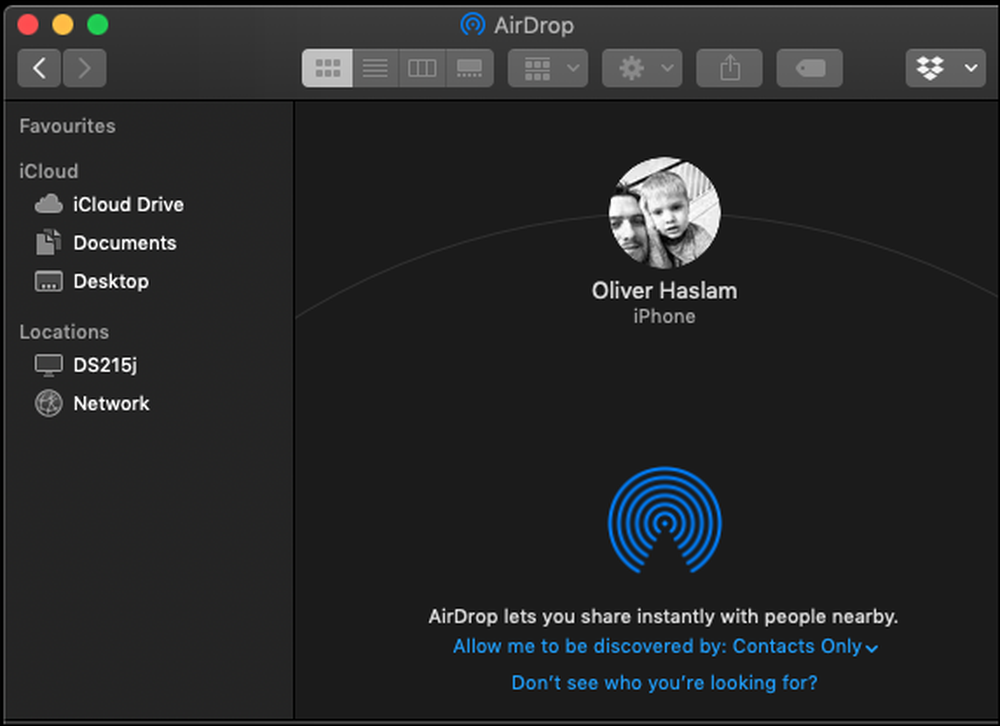Click the iCloud sidebar heading
The width and height of the screenshot is (1000, 726).
48,171
